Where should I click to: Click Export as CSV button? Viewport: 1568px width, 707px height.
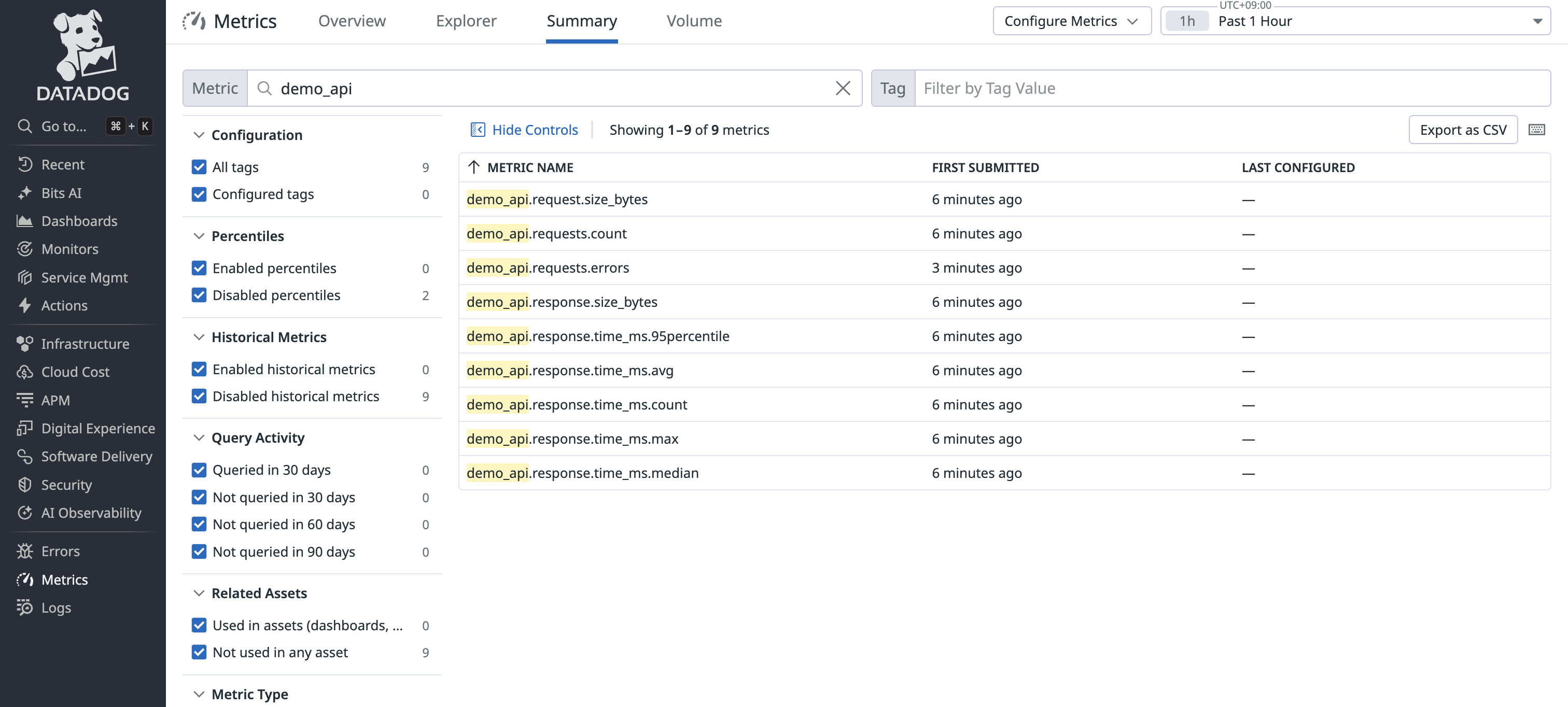tap(1462, 130)
